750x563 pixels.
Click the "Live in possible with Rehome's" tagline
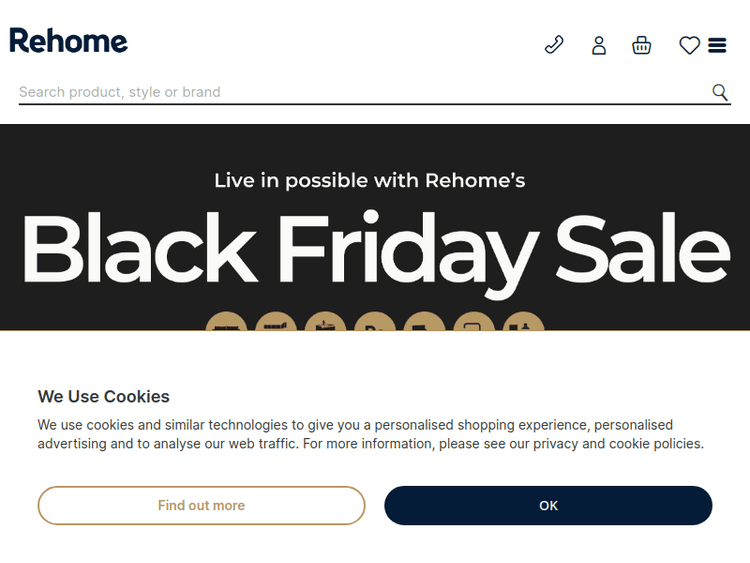click(370, 181)
